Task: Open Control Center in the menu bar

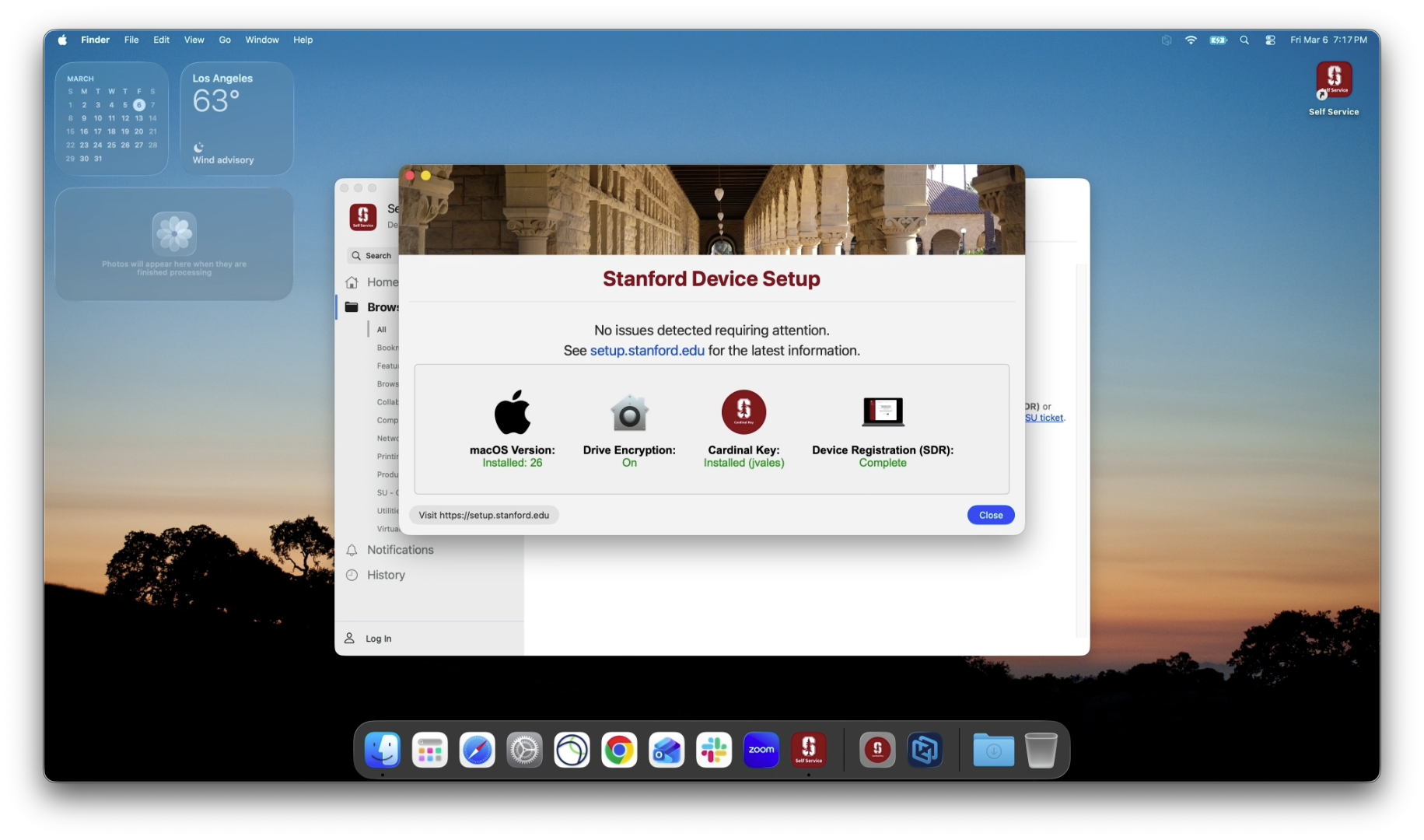Action: pos(1270,40)
